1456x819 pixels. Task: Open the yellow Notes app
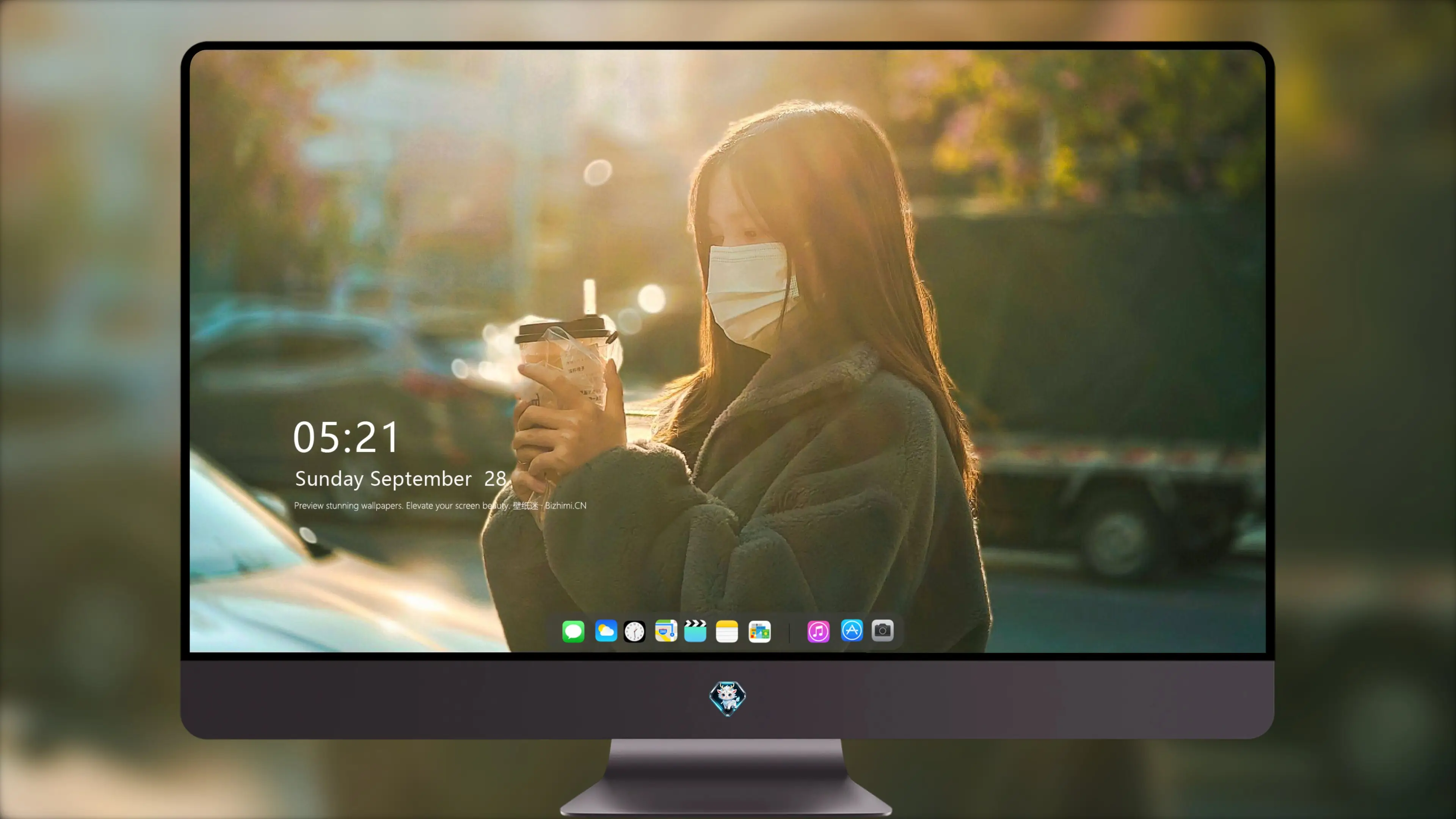(x=727, y=631)
